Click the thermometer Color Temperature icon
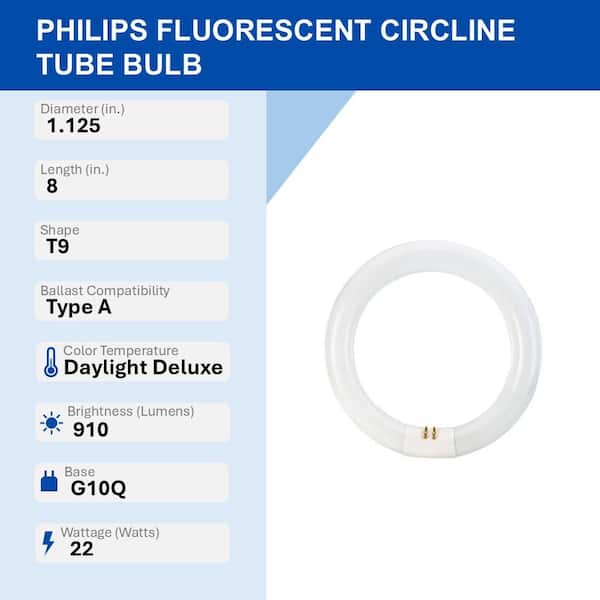Viewport: 600px width, 600px height. [50, 362]
